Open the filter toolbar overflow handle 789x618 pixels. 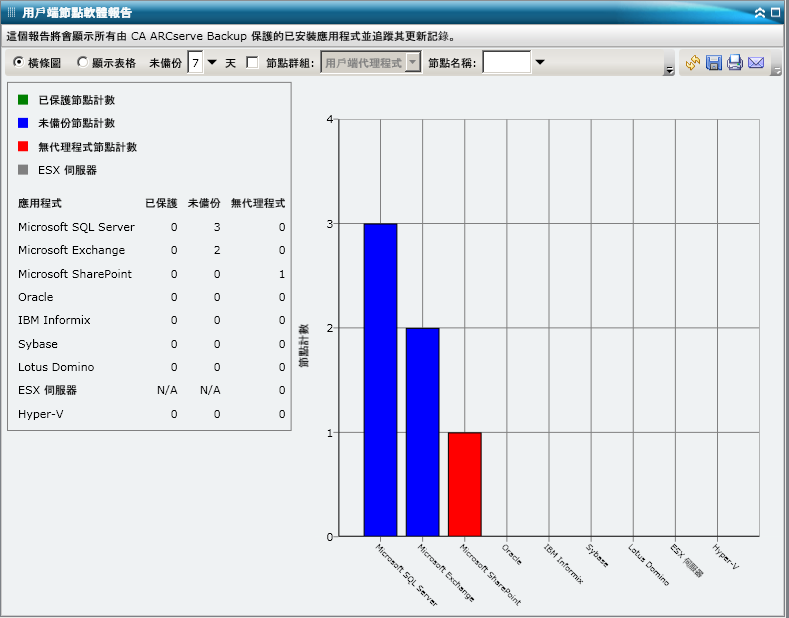[669, 71]
